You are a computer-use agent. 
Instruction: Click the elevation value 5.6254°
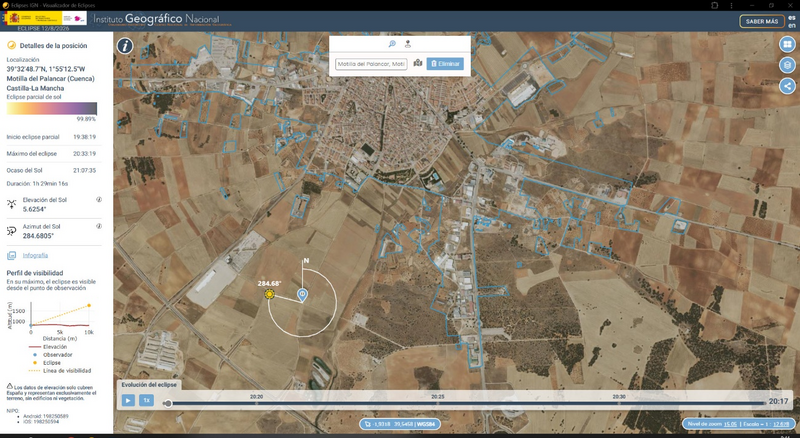tap(35, 209)
